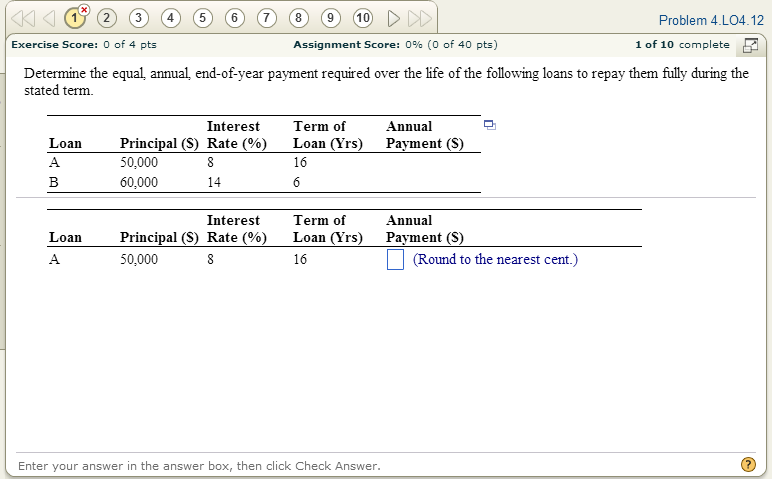Jump to last question arrow

point(419,18)
